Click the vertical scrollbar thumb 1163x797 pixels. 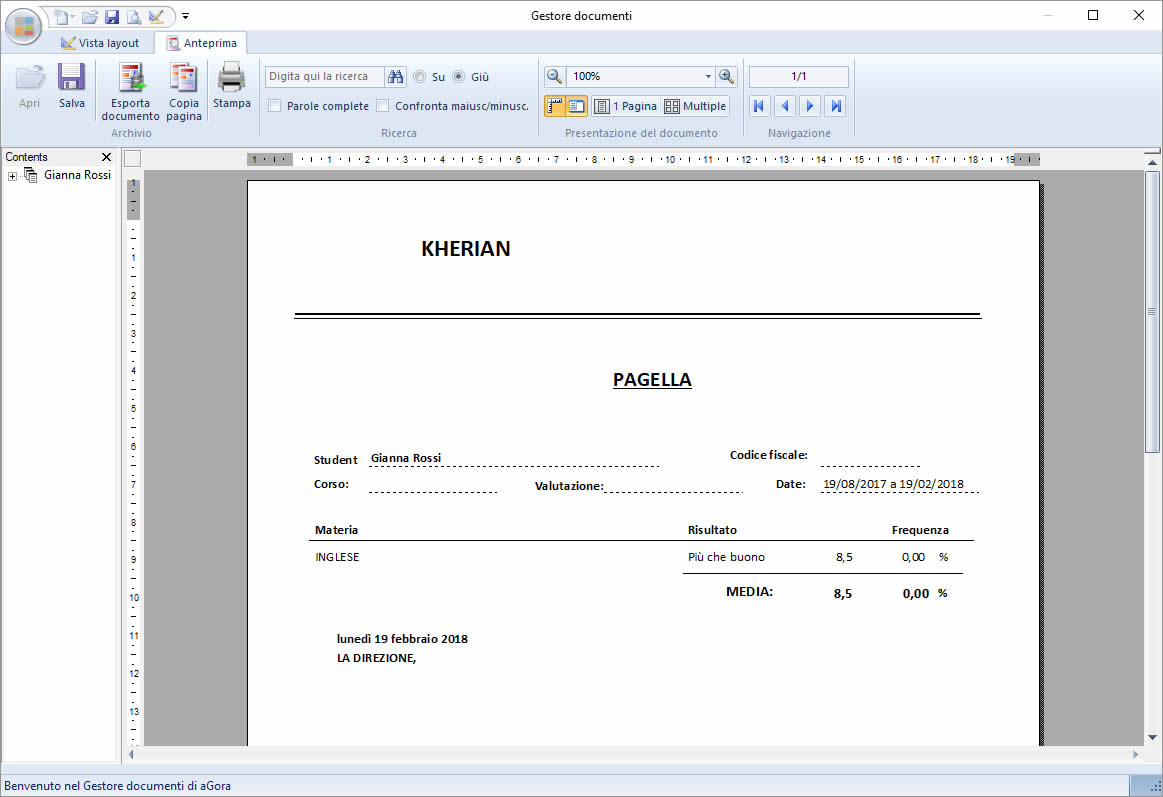point(1152,311)
